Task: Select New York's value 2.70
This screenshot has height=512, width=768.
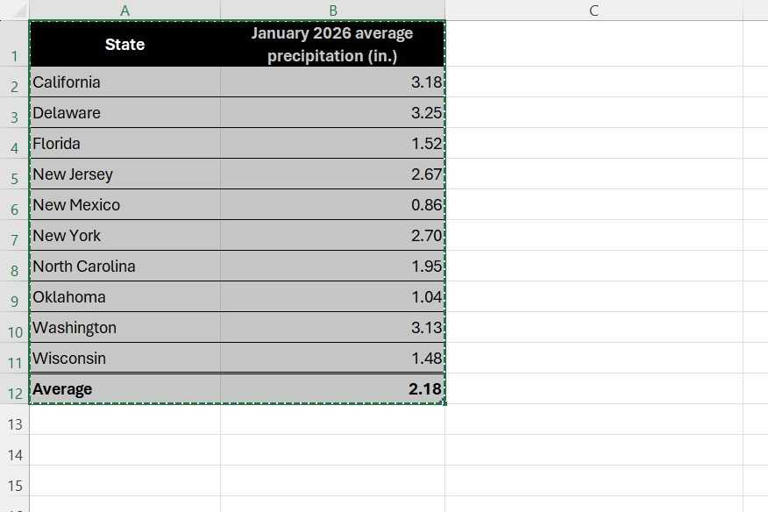Action: coord(333,236)
